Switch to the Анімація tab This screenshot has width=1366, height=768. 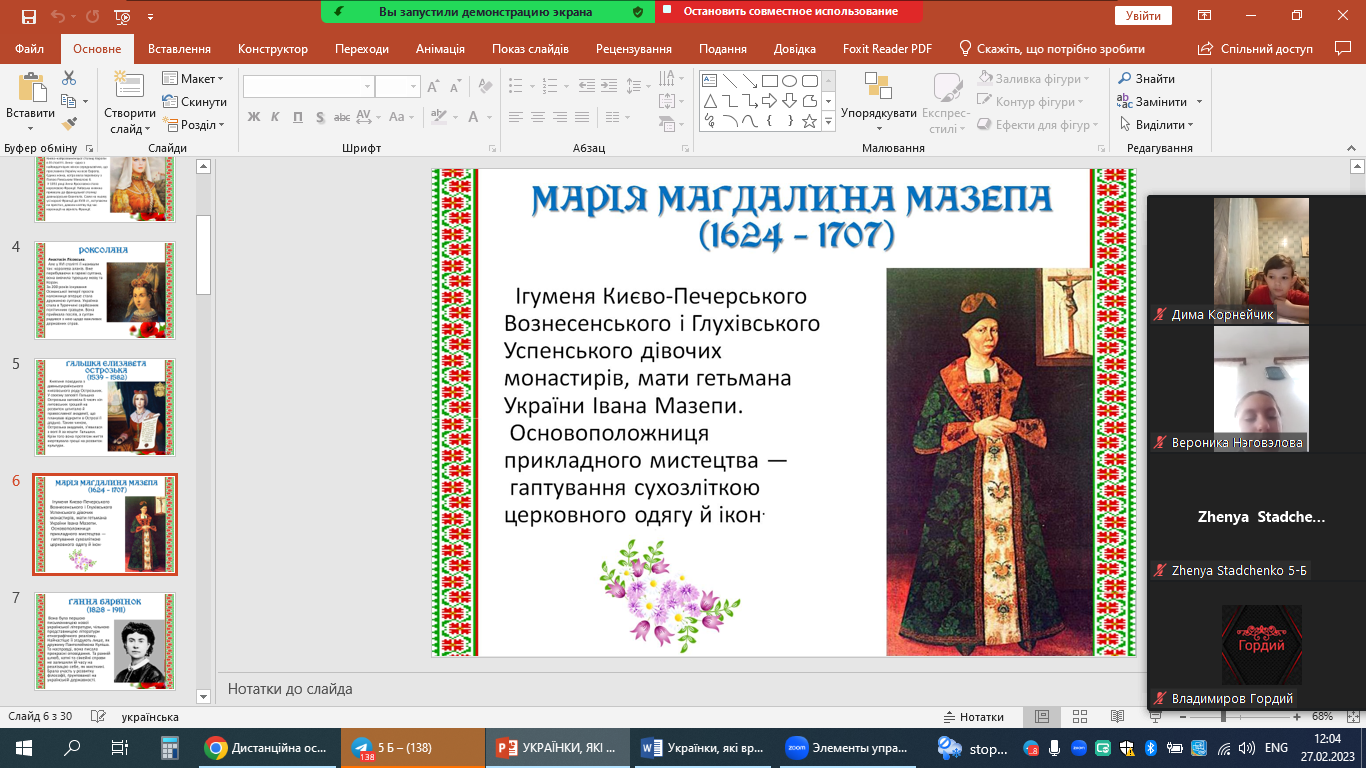[x=440, y=49]
